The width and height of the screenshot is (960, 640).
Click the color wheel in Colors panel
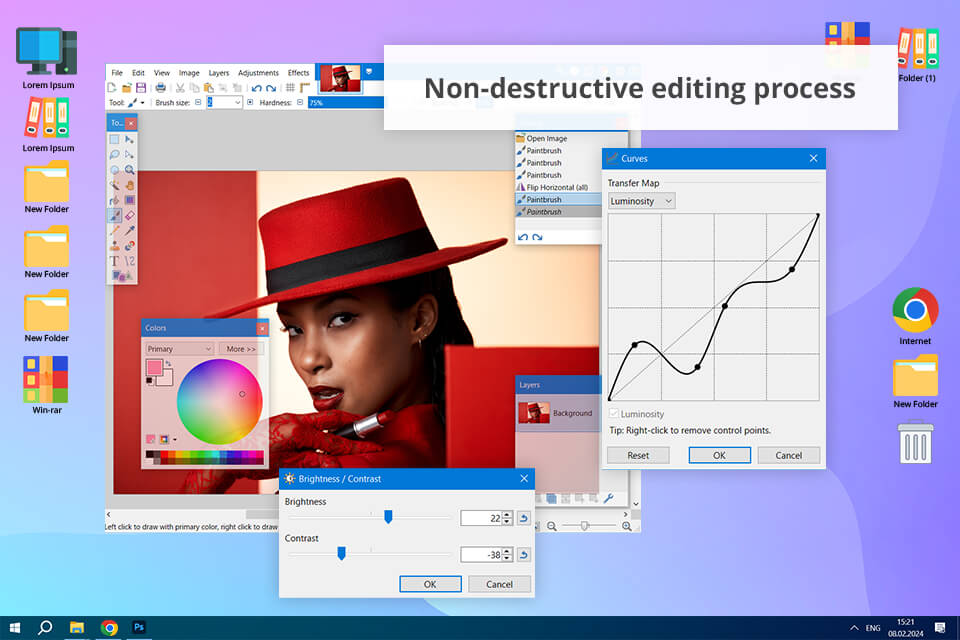tap(220, 401)
